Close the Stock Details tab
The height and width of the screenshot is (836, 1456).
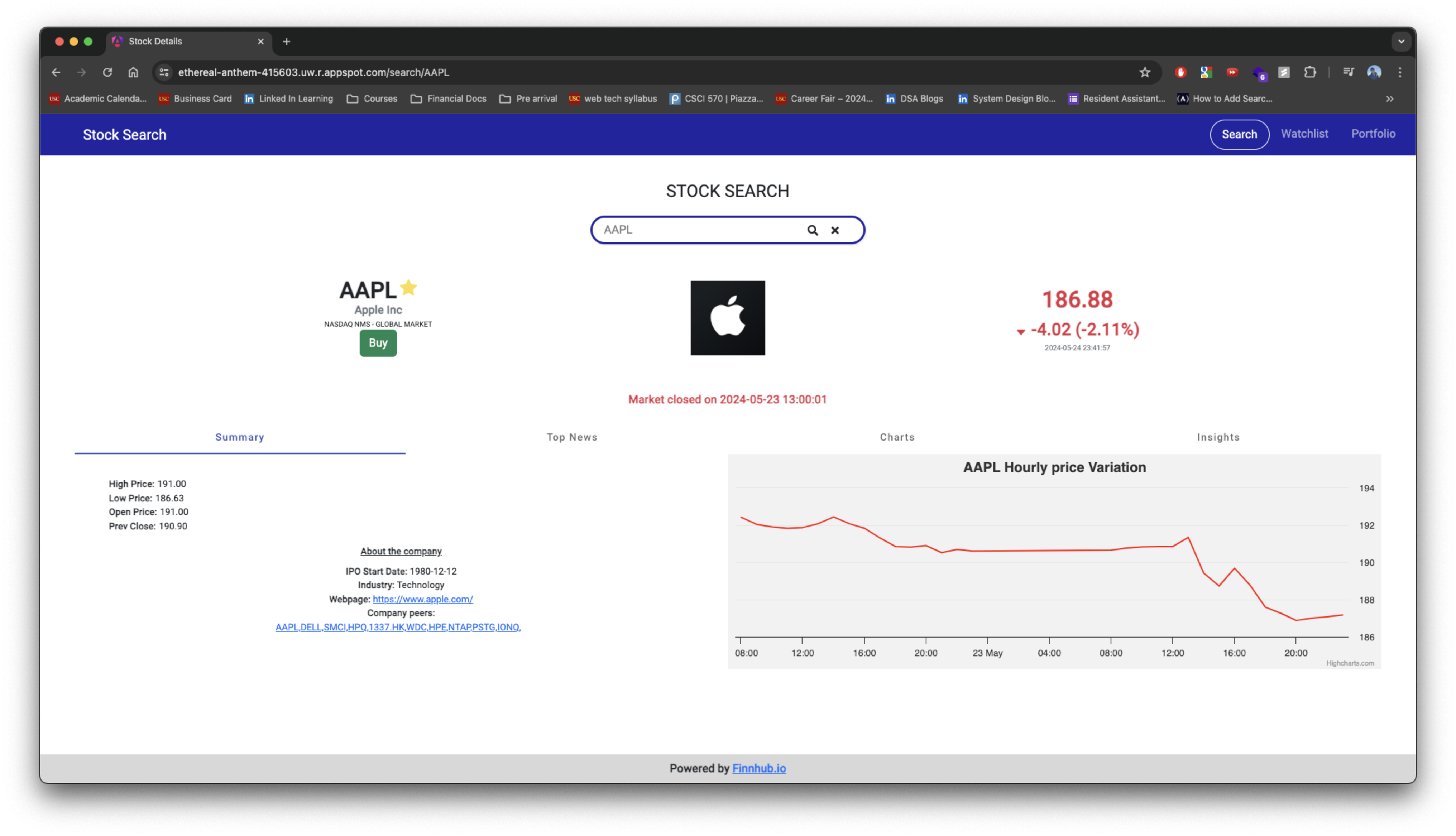tap(261, 41)
